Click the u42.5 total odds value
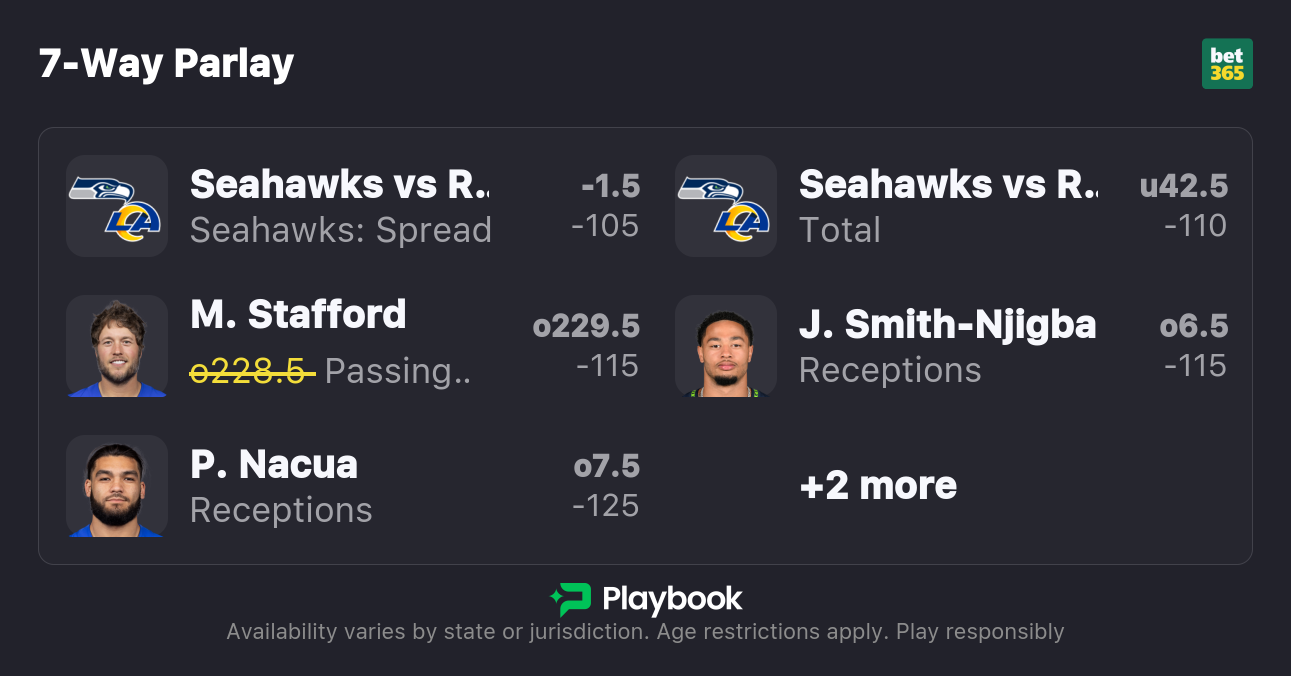Image resolution: width=1291 pixels, height=676 pixels. pos(1183,186)
